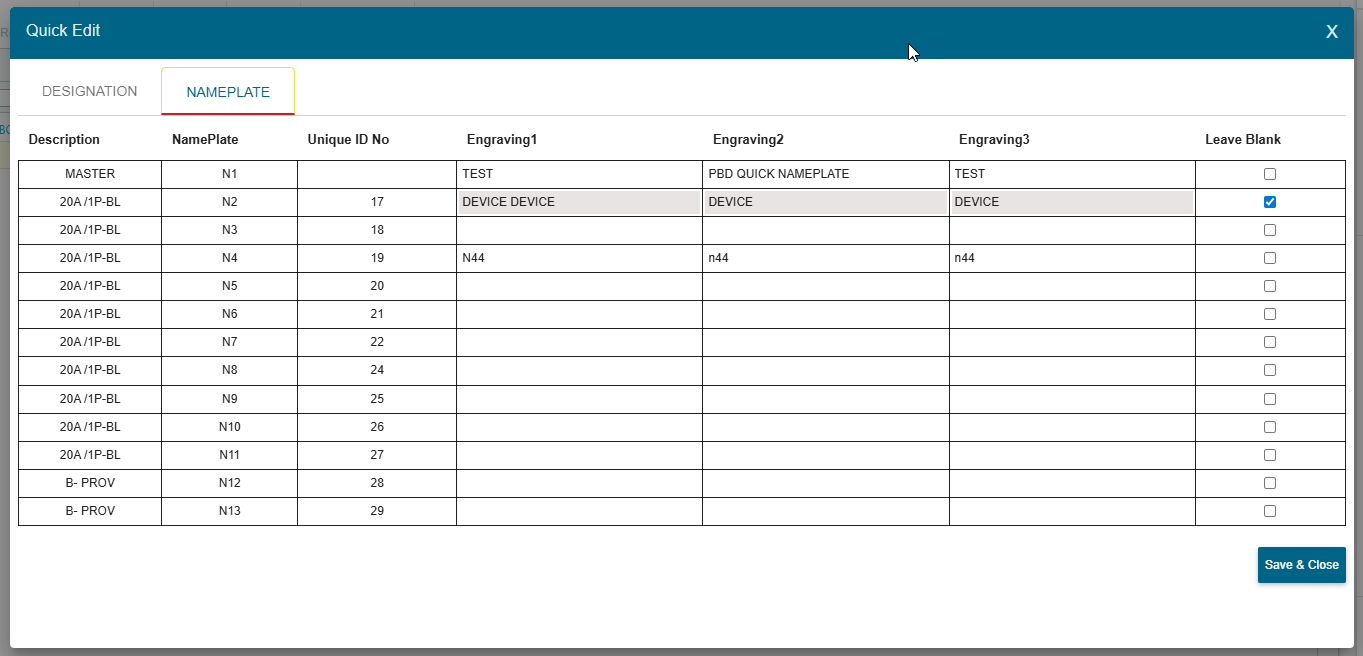The height and width of the screenshot is (656, 1363).
Task: Click Engraving3 field for N3 row
Action: pos(1072,230)
